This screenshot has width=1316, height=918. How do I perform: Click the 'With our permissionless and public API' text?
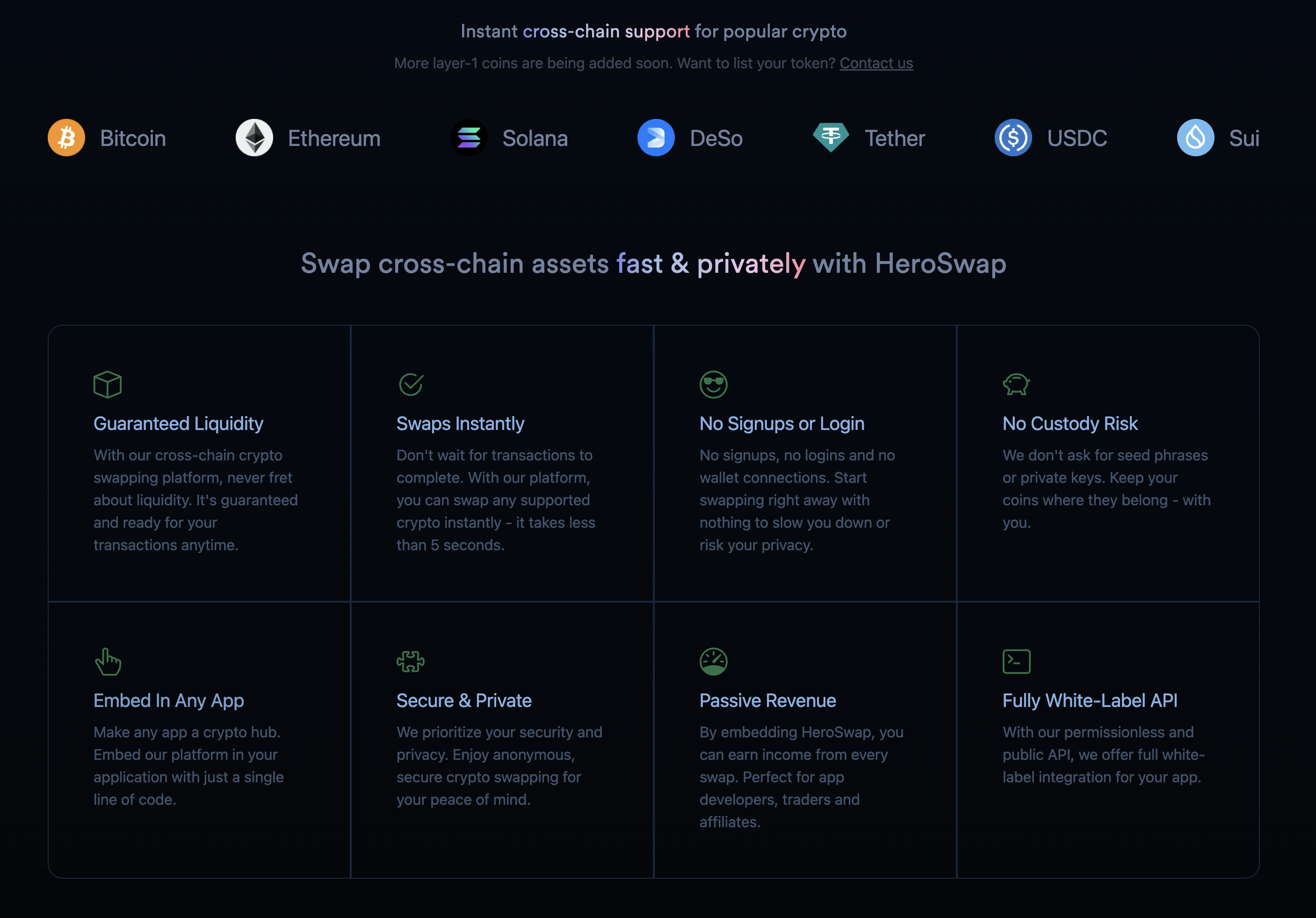point(1103,755)
